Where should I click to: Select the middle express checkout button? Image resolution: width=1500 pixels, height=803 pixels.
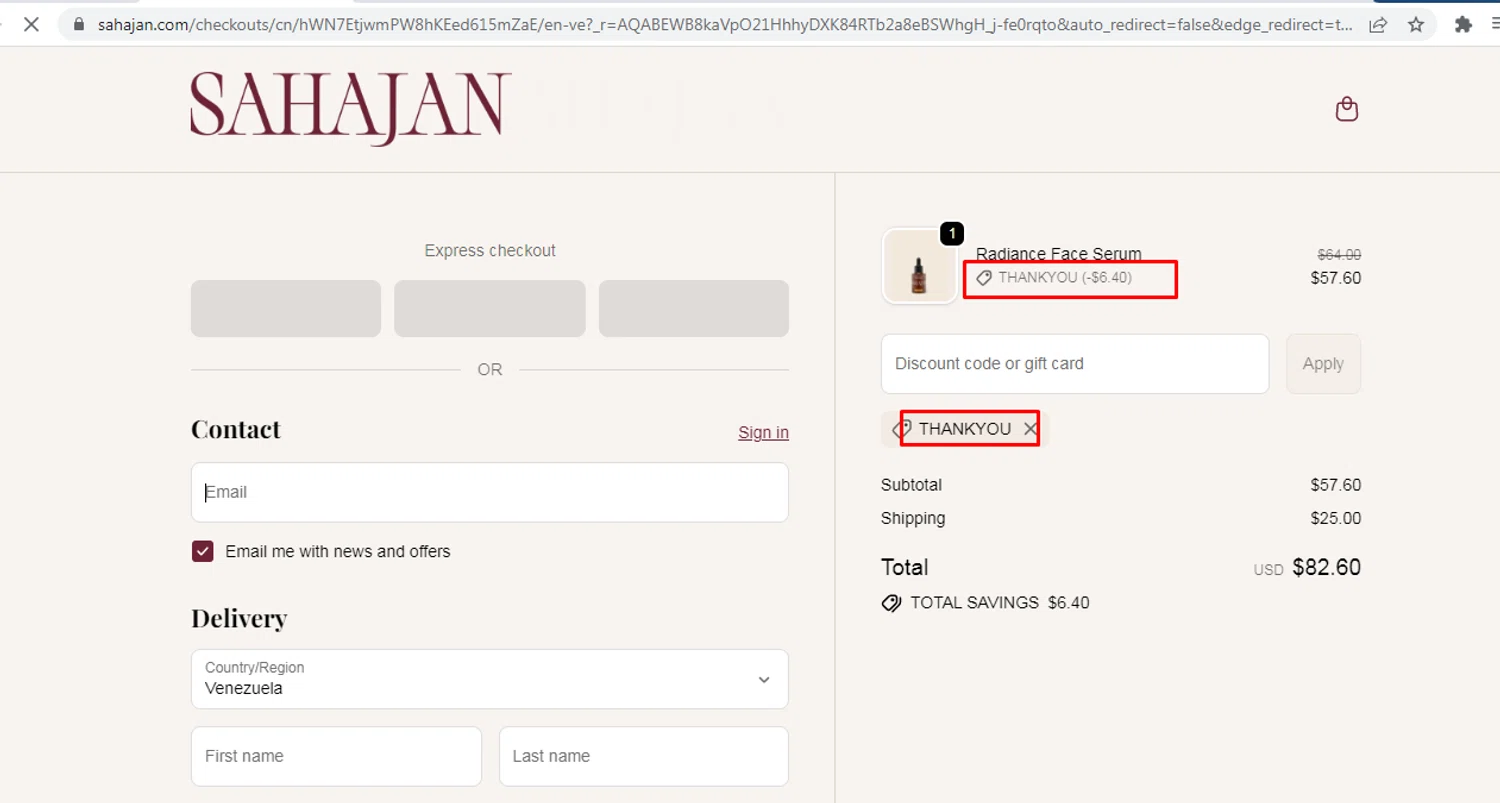490,308
